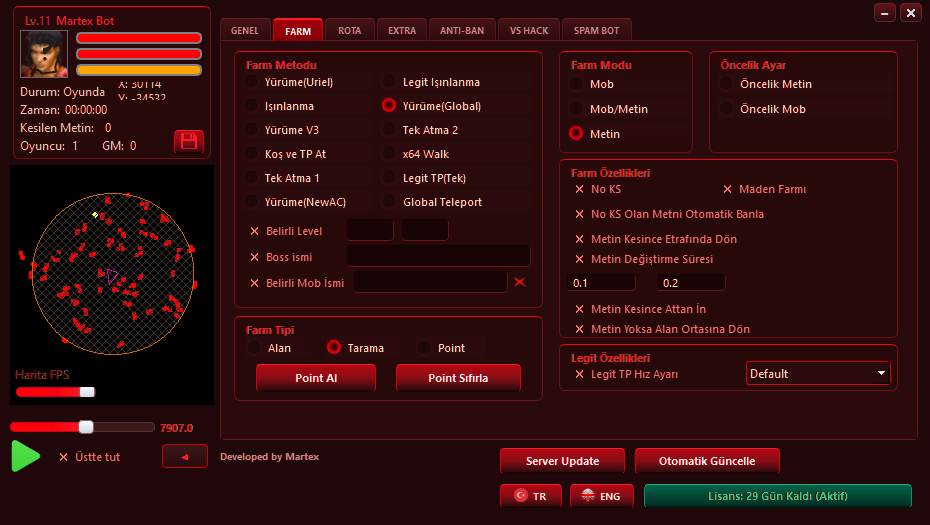This screenshot has height=525, width=930.
Task: Toggle No KS Olan Metni Otomatik Banla
Action: click(579, 214)
